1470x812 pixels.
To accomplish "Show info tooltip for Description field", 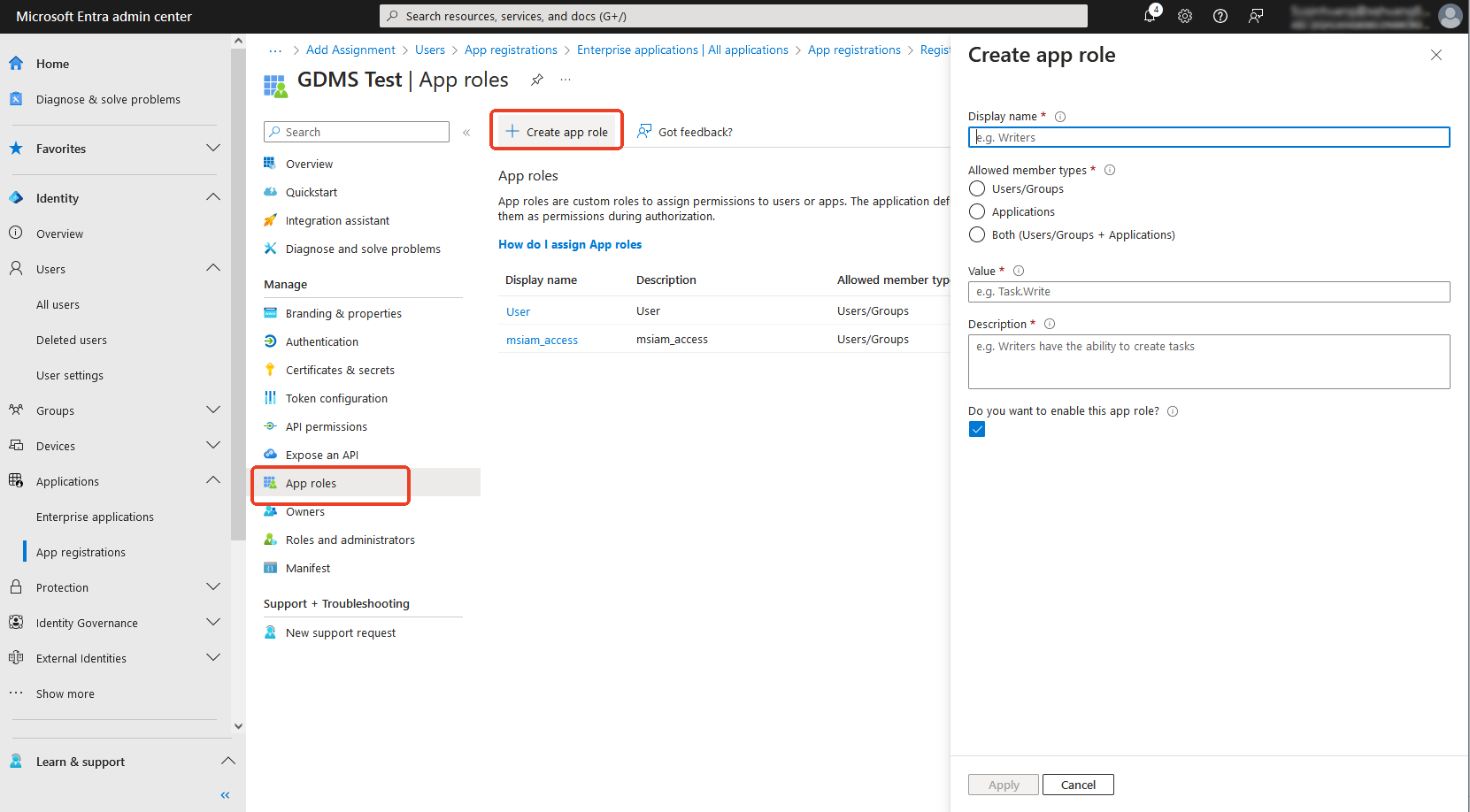I will [1050, 324].
